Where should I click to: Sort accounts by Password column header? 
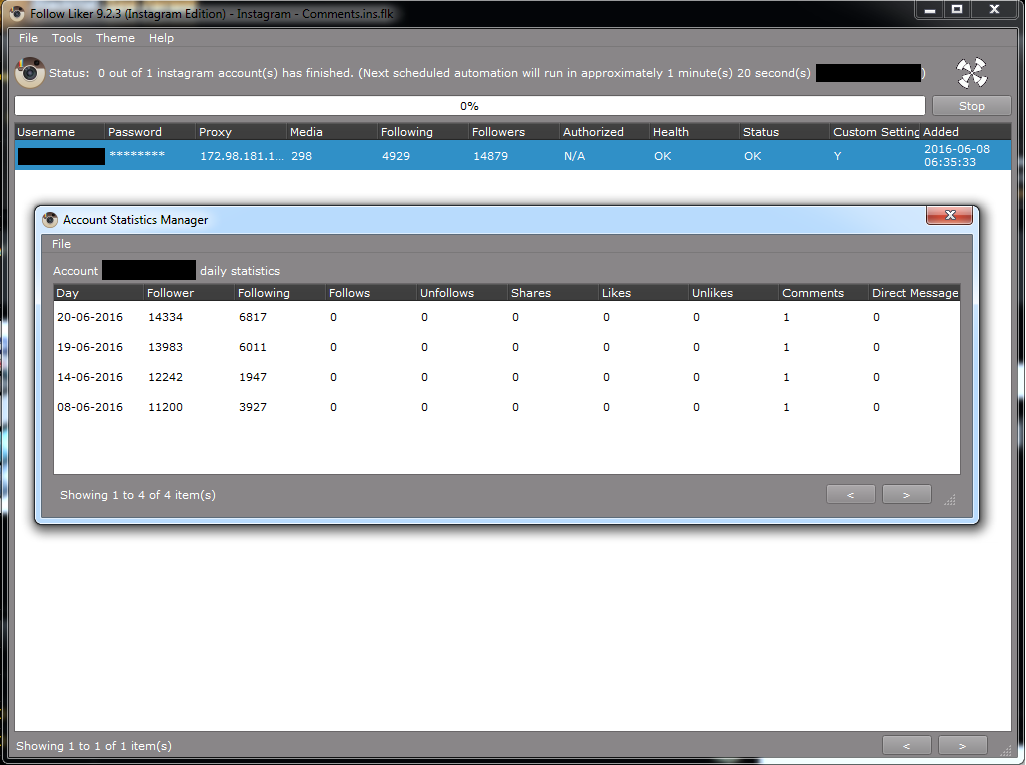(x=149, y=132)
